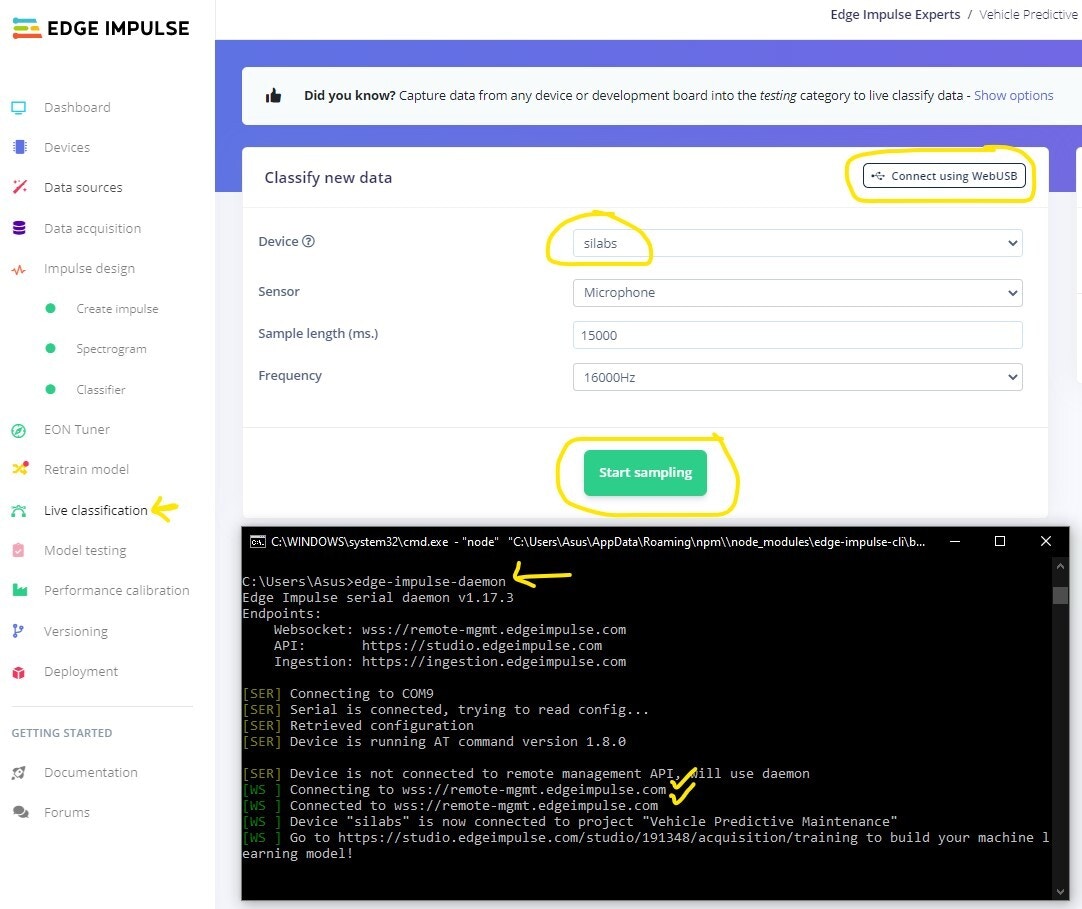Open the Spectrogram block
Screen dimensions: 1082x909
pyautogui.click(x=111, y=349)
